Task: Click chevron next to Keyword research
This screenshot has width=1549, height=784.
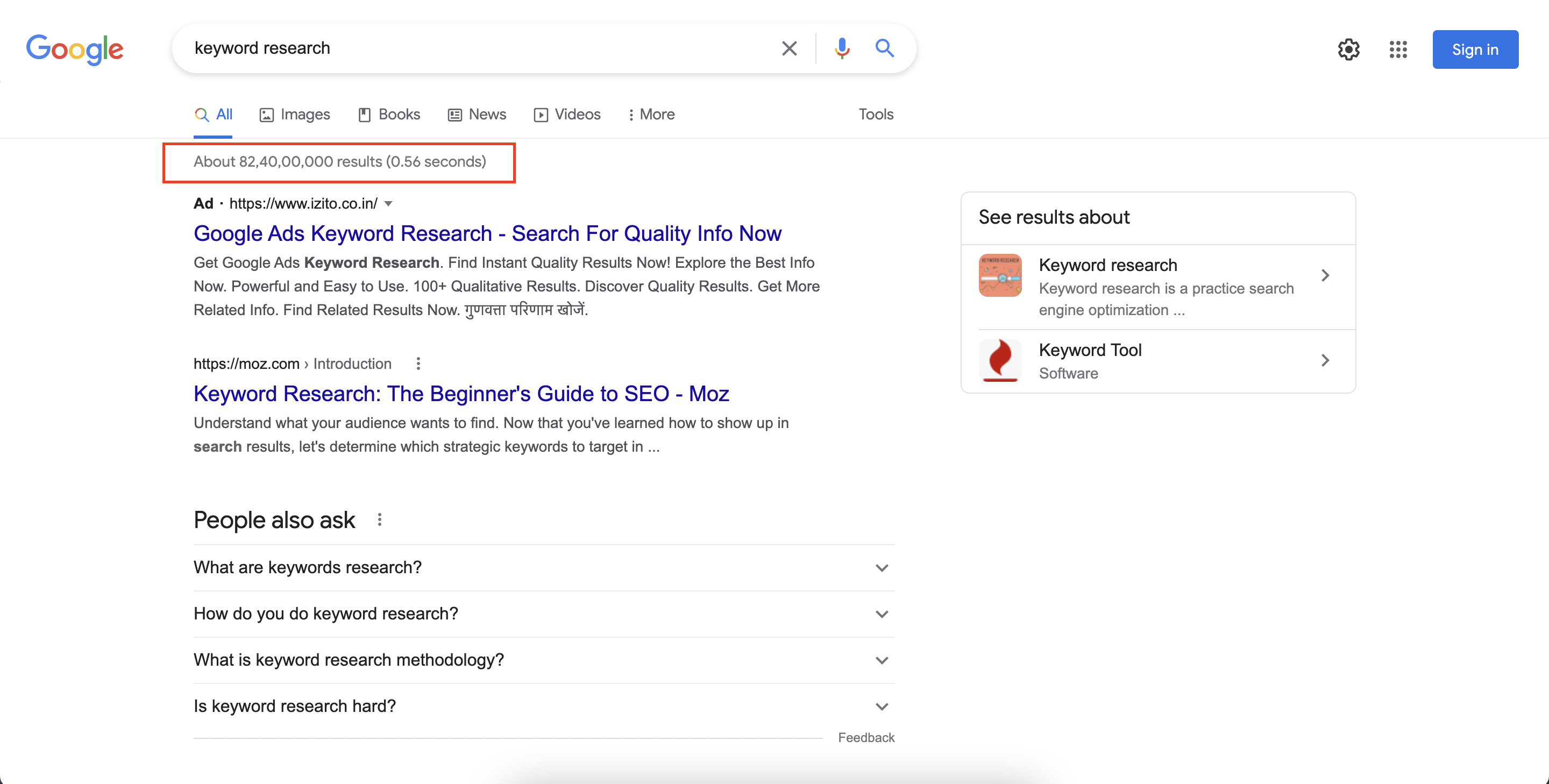Action: [1325, 275]
